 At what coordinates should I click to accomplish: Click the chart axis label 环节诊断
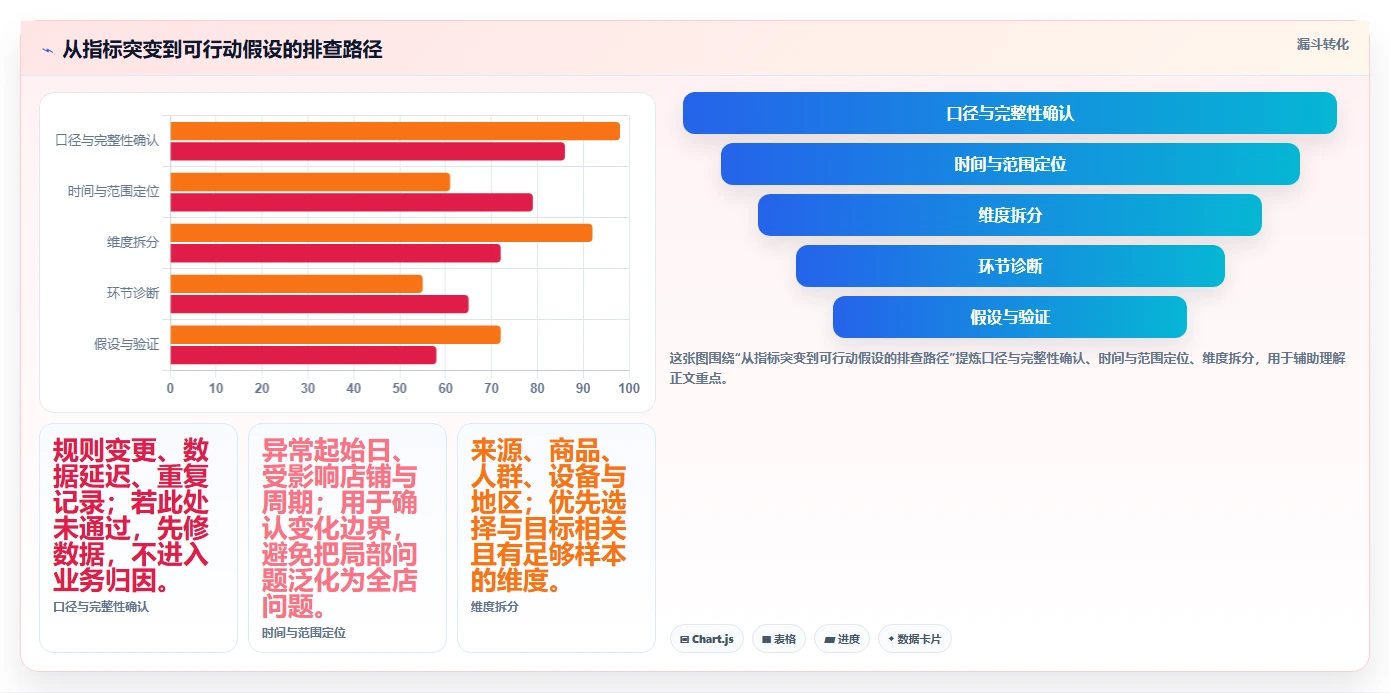point(133,294)
